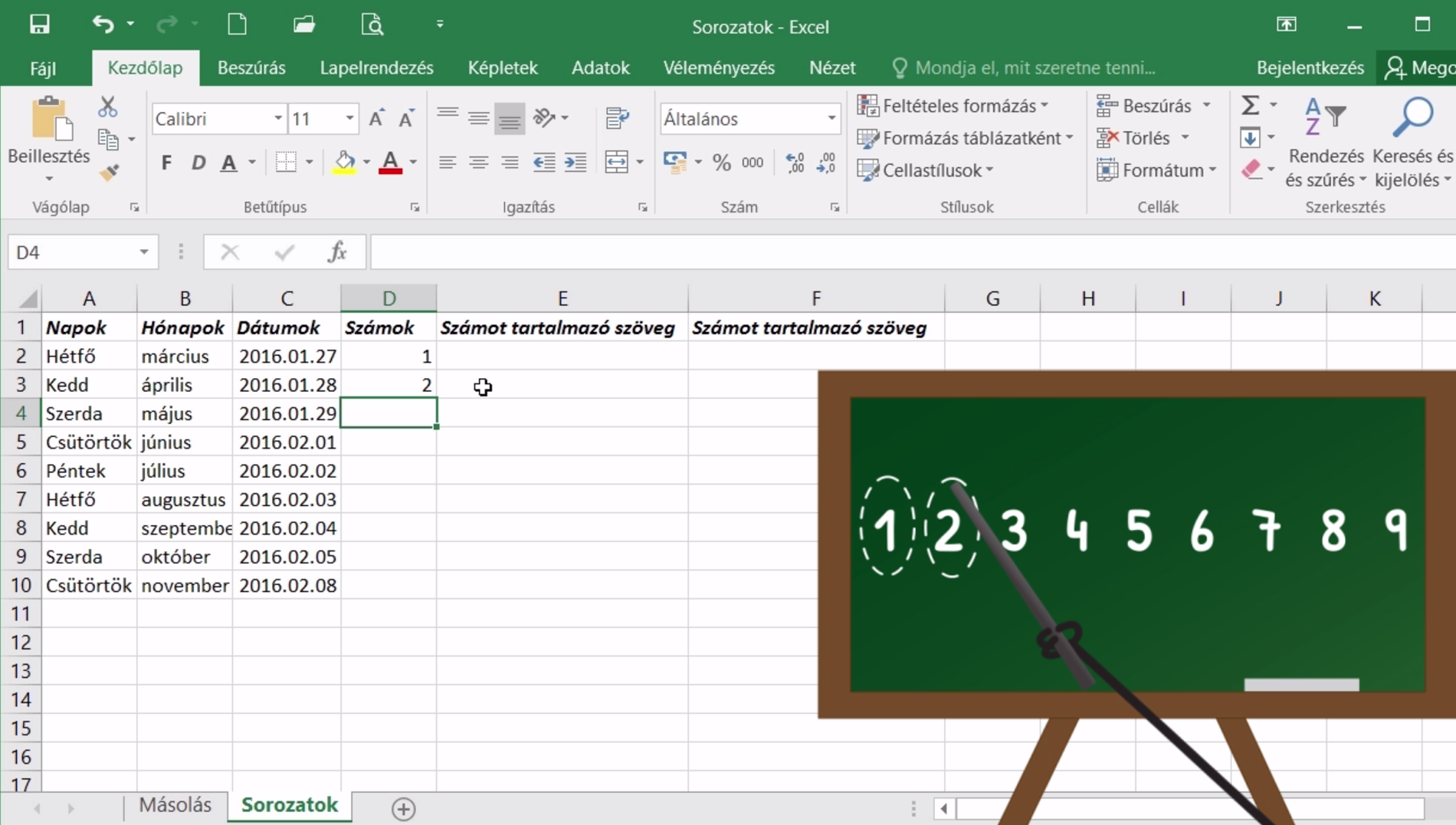This screenshot has width=1456, height=825.
Task: Click Bejelentkezés to sign in
Action: pos(1310,67)
